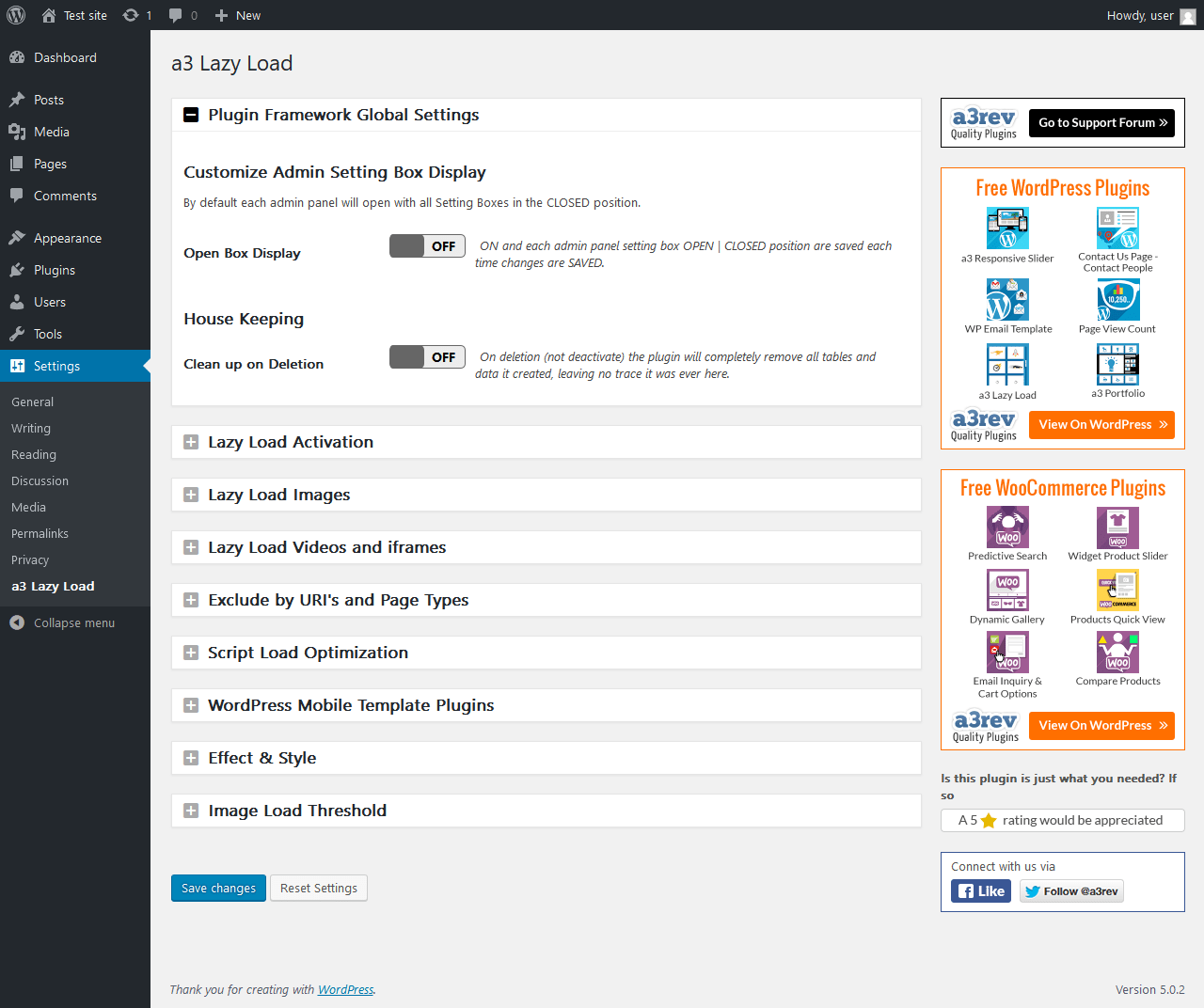Toggle the Open Box Display switch
This screenshot has height=1008, width=1204.
point(427,246)
